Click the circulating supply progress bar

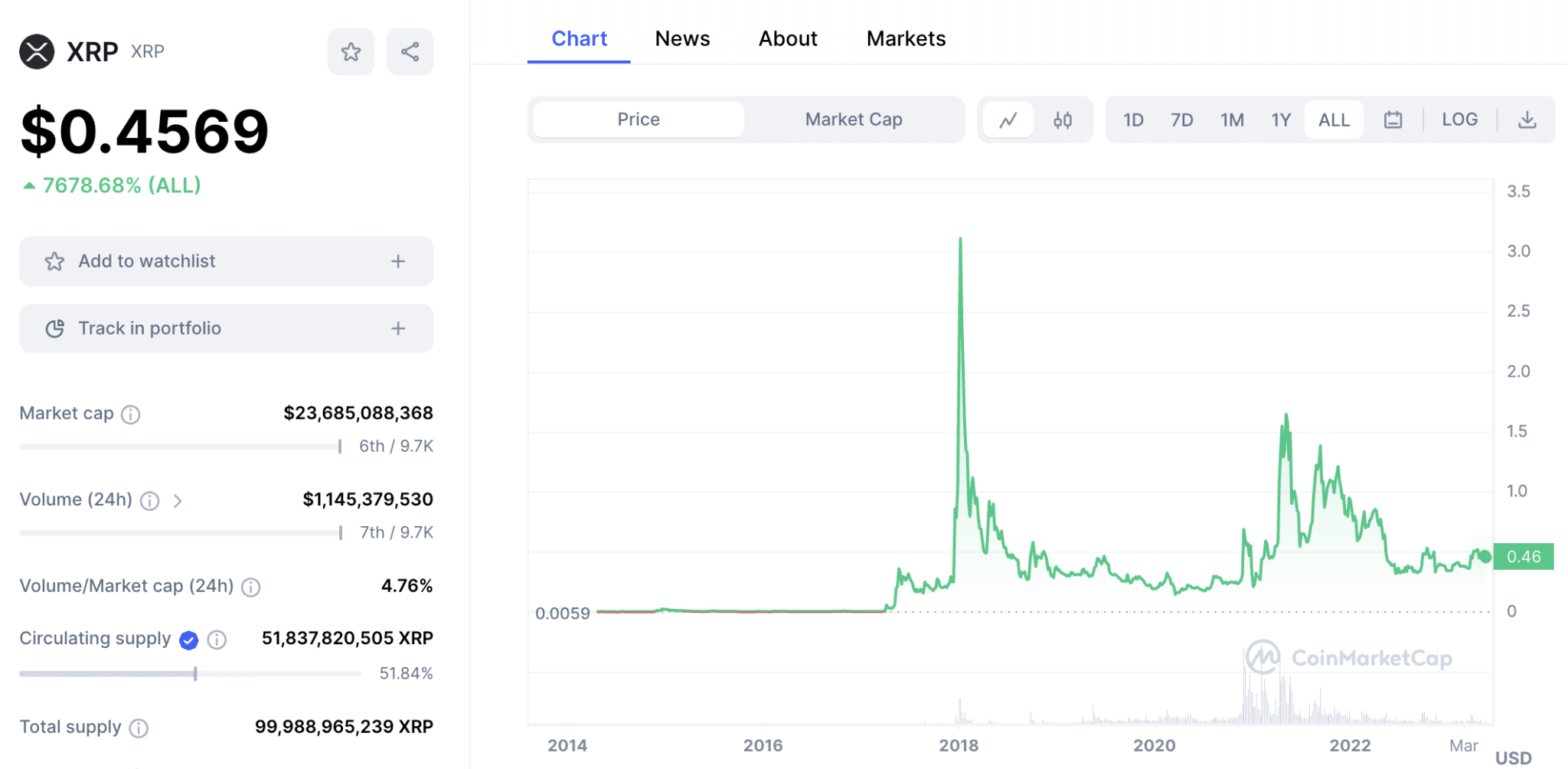(190, 674)
